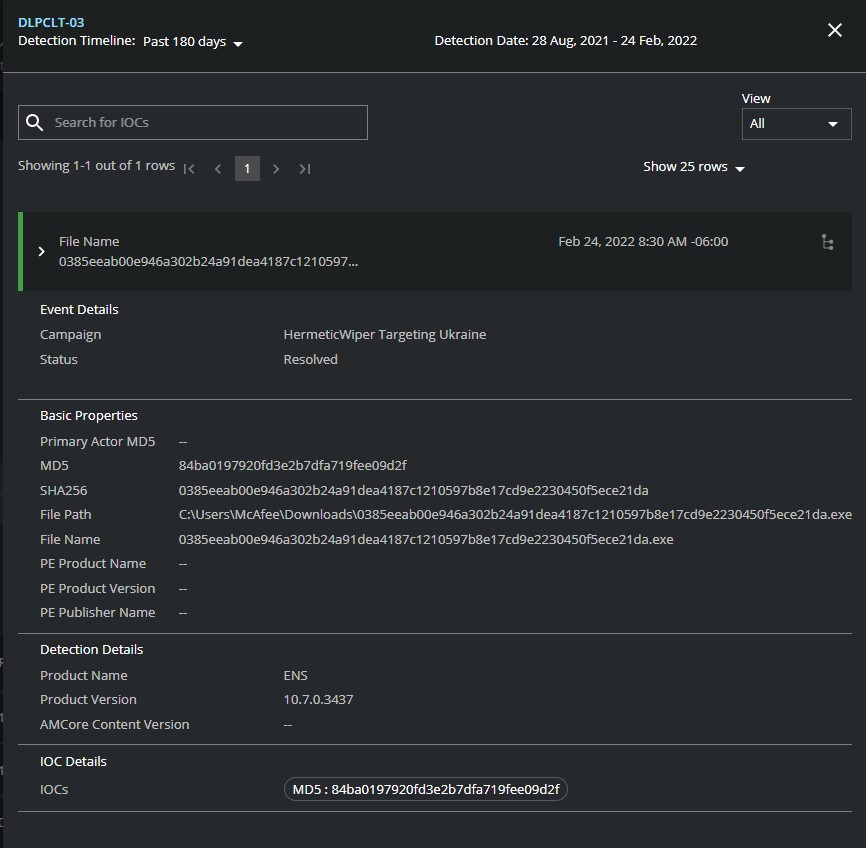Focus the Search for IOCs field

tap(205, 122)
